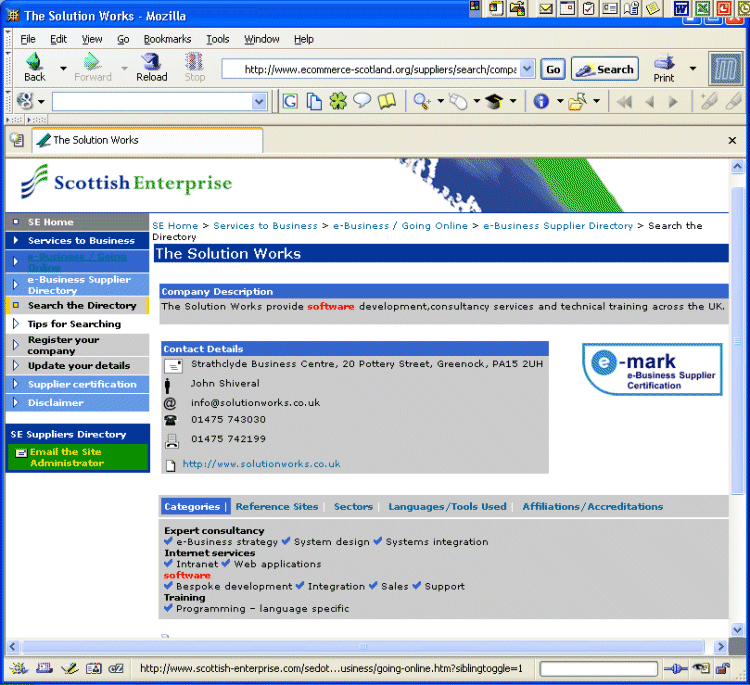
Task: Click the open book toolbar icon
Action: (386, 100)
